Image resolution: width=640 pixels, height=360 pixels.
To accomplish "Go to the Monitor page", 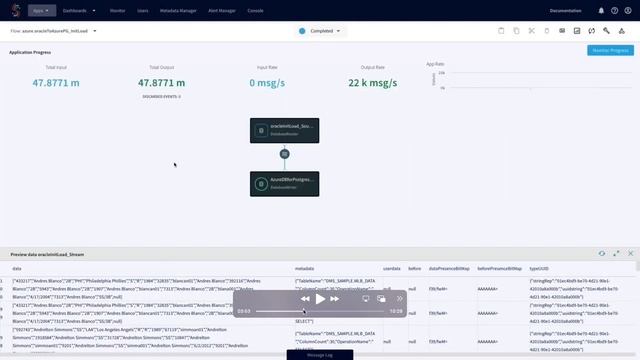I will tap(118, 11).
